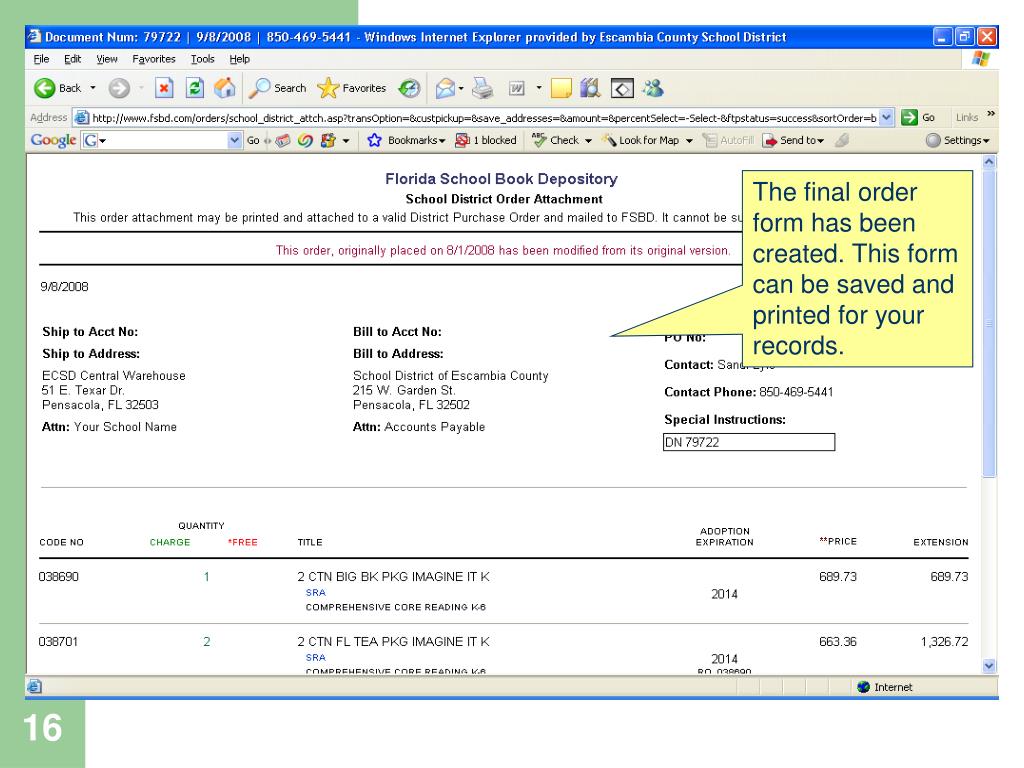Click the gadget blocks icon on Google toolbar

(x=328, y=140)
